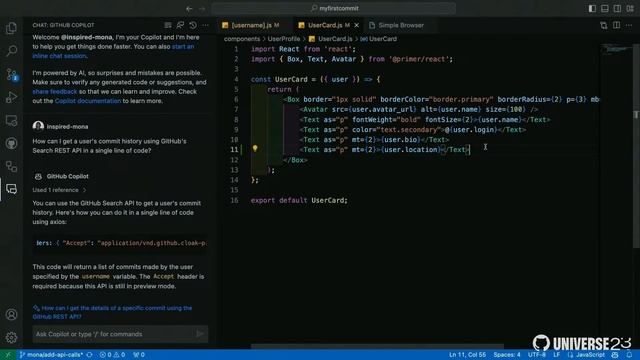Open the Manage settings gear
The height and width of the screenshot is (360, 640).
click(x=11, y=337)
